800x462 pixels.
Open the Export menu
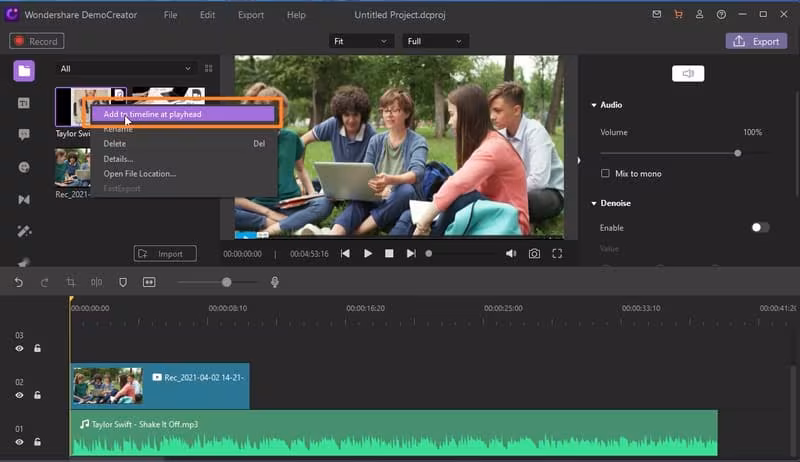[x=251, y=15]
